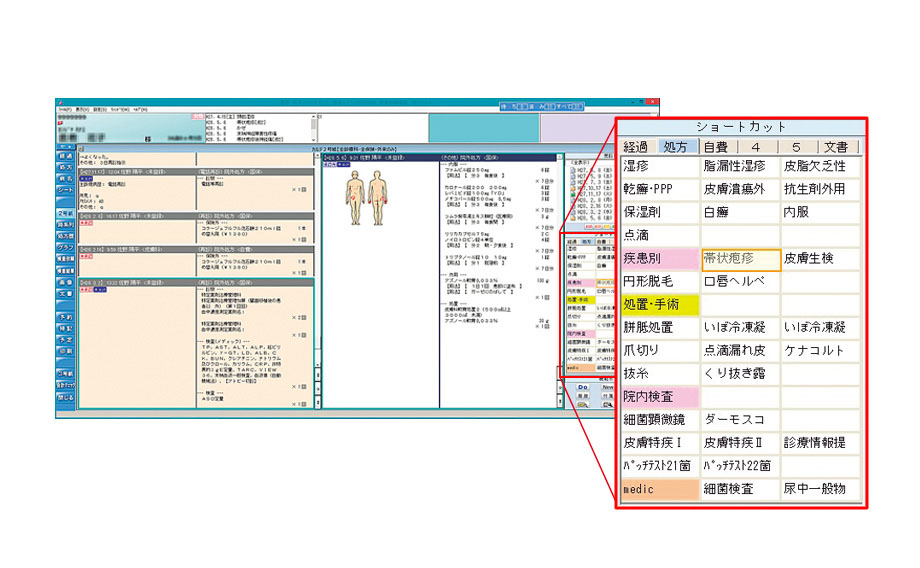This screenshot has height=568, width=920.
Task: Click the 印刷 sidebar button
Action: [66, 350]
